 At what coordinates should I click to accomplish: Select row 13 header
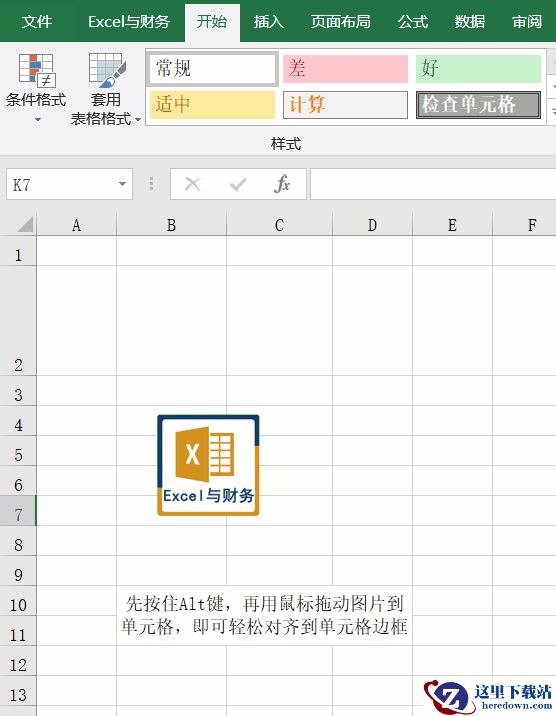coord(18,690)
